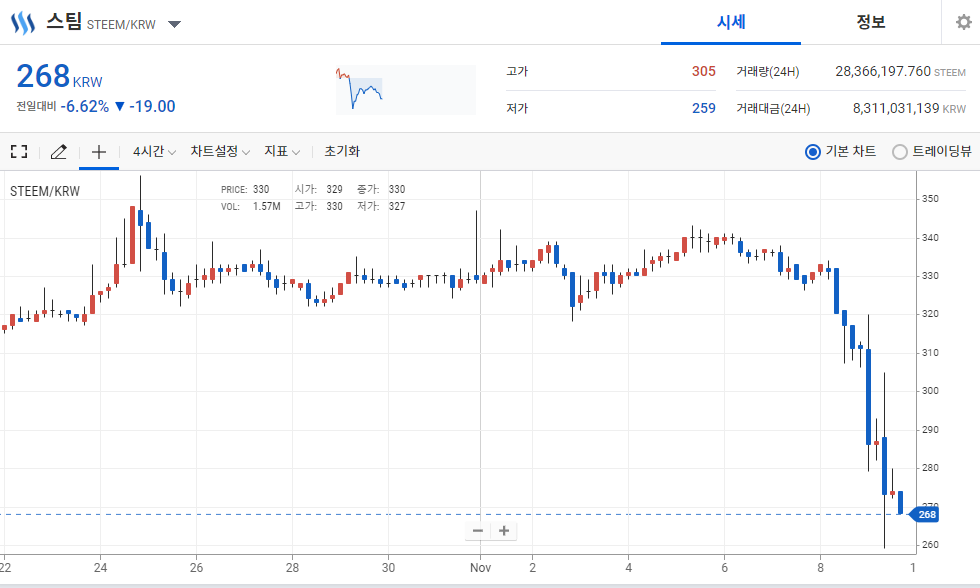Viewport: 980px width, 588px height.
Task: Click the STEEM/KRW chart label
Action: coord(45,191)
